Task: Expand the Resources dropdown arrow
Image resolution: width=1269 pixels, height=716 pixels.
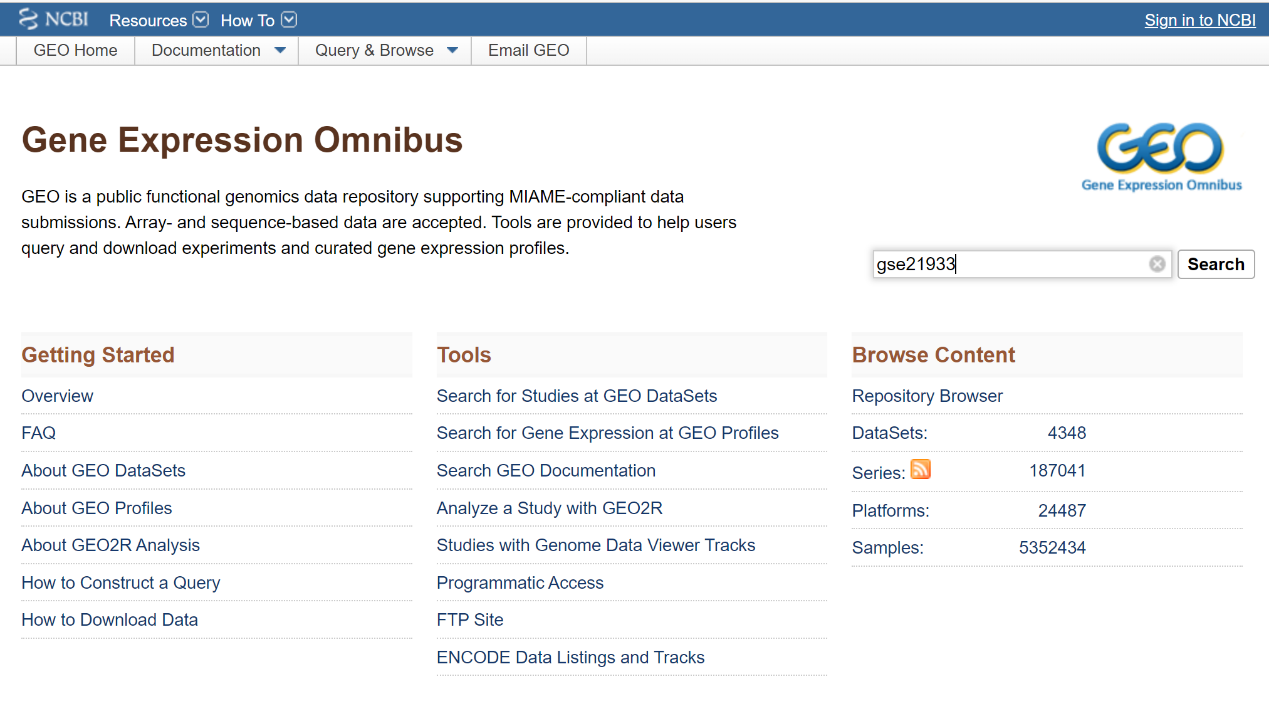Action: pyautogui.click(x=200, y=20)
